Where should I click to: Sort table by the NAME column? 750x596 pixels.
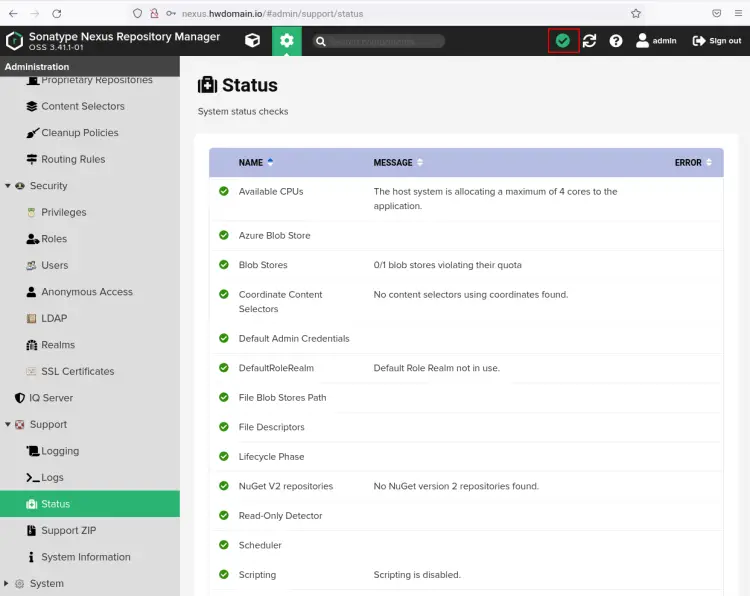pyautogui.click(x=256, y=163)
